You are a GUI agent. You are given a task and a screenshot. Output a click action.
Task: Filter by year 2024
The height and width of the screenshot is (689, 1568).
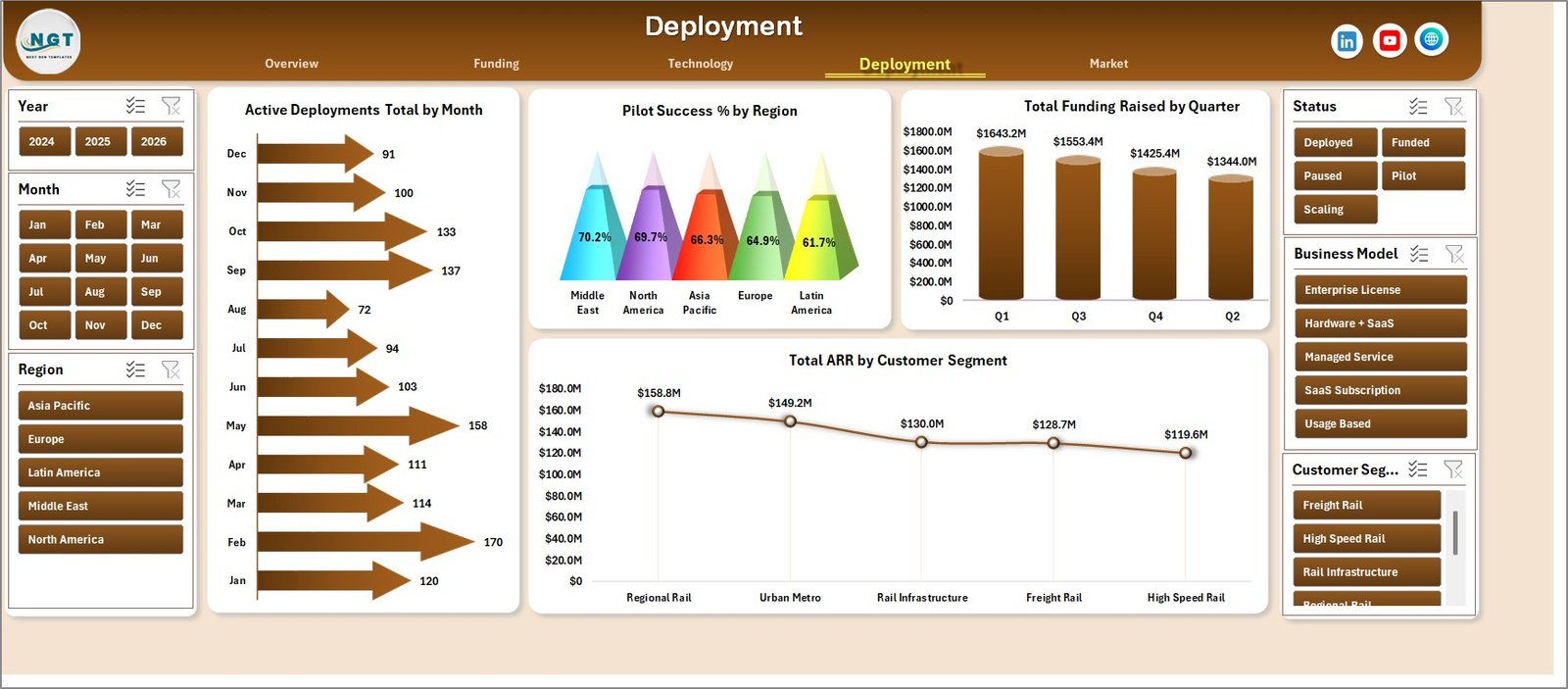click(44, 142)
